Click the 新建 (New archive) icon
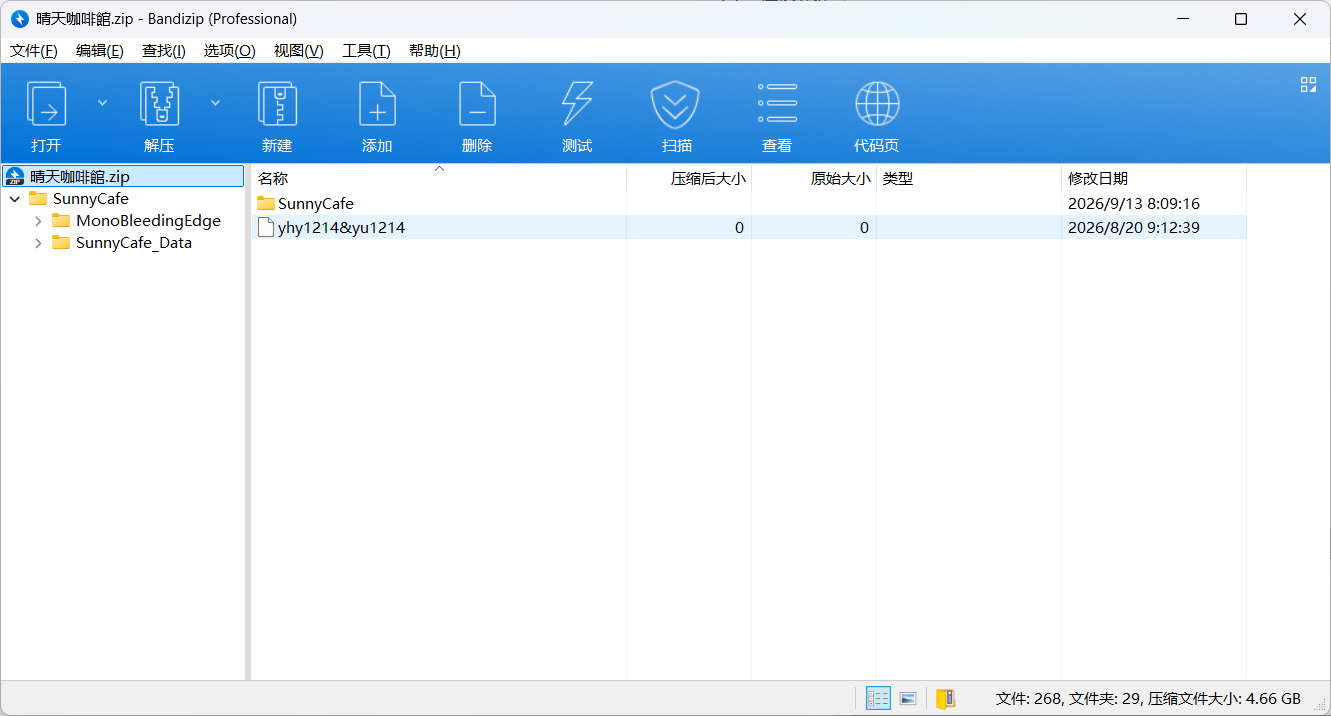Screen dimensions: 1331x716 [277, 104]
